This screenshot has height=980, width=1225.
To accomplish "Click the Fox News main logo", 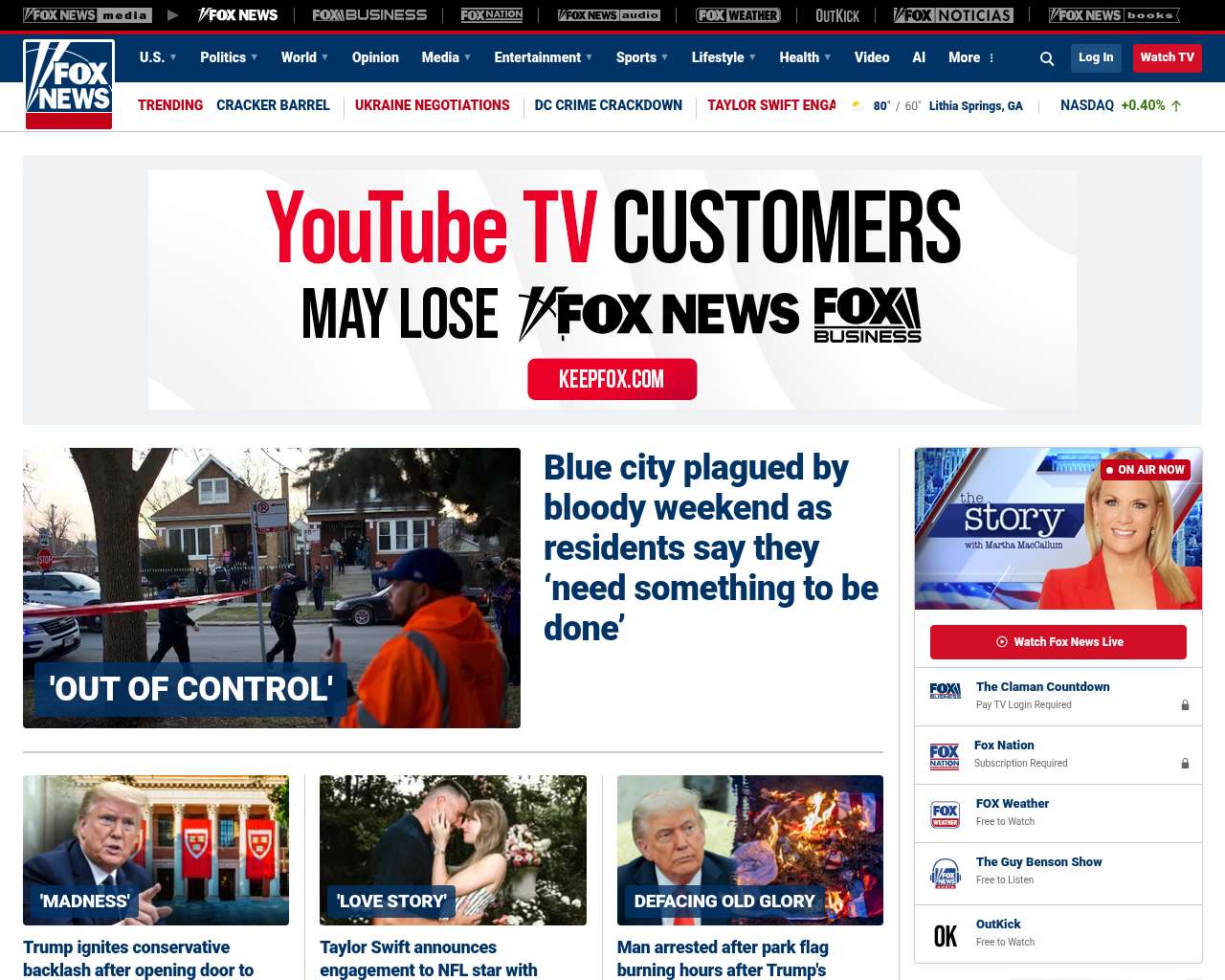I will 69,84.
